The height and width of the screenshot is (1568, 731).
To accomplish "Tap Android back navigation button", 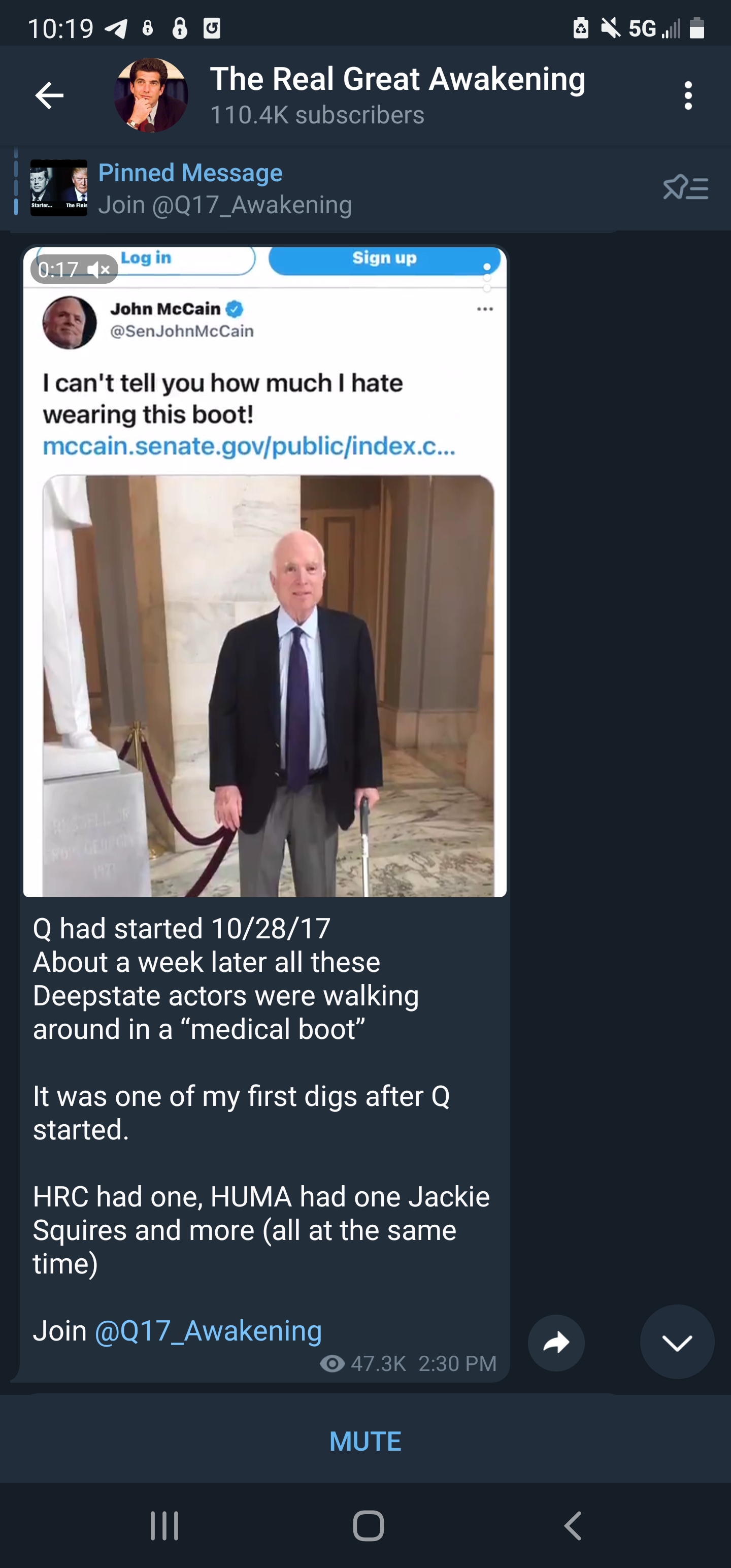I will coord(572,1525).
